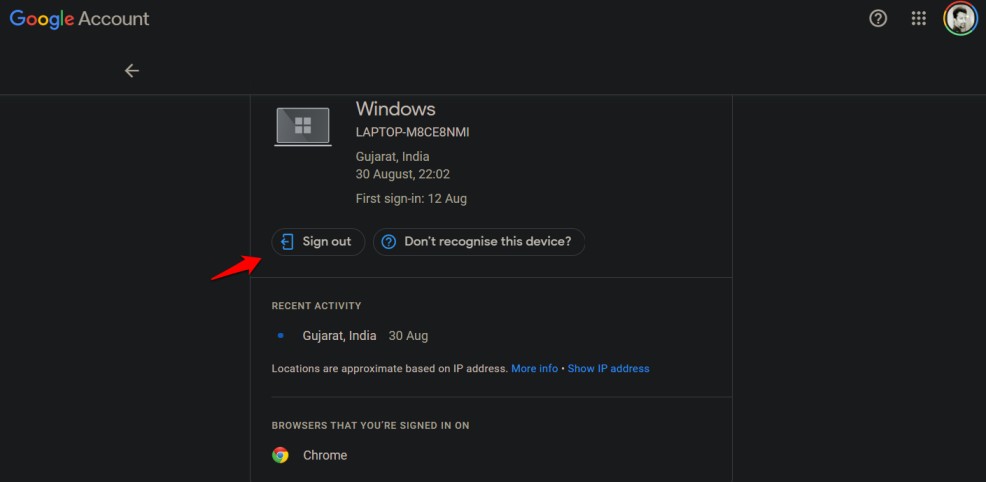Sign out of the Windows device
This screenshot has height=482, width=986.
[318, 242]
